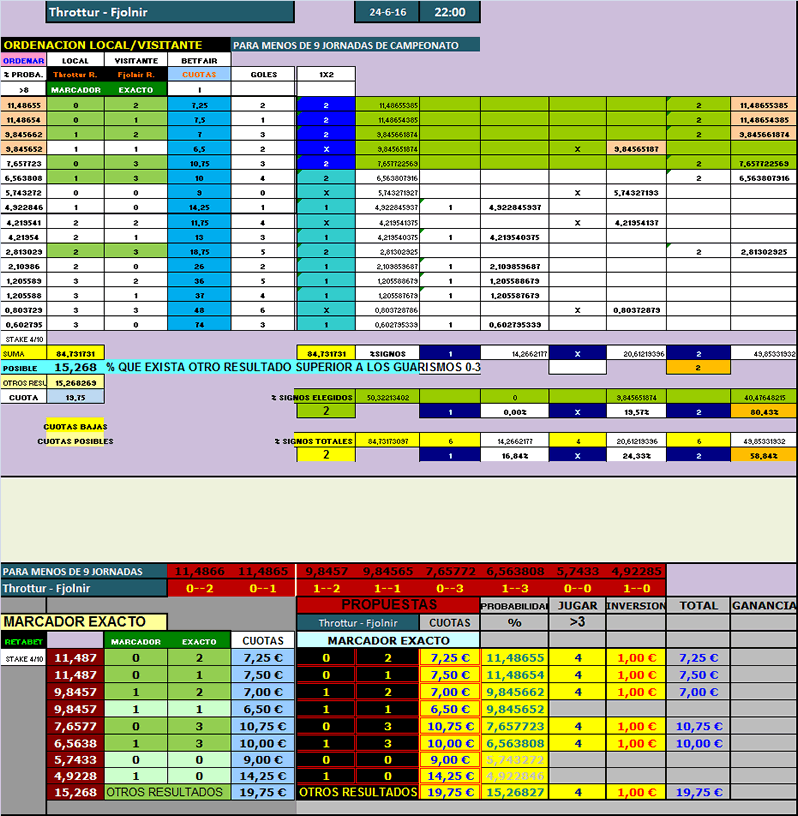Click the 15,26827 probability cell

514,792
